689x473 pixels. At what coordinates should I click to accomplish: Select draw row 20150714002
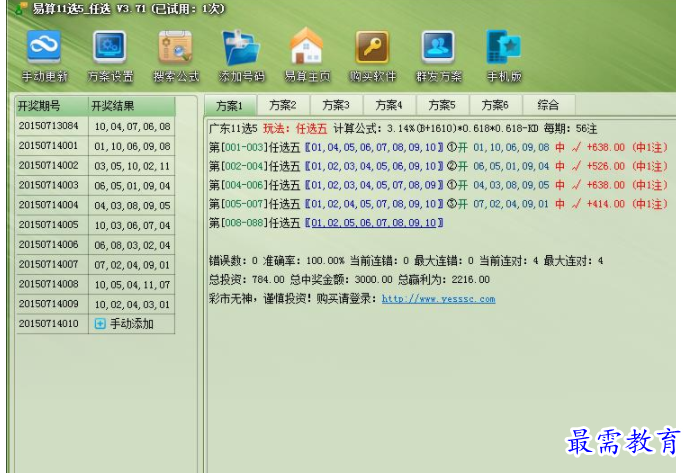(95, 166)
